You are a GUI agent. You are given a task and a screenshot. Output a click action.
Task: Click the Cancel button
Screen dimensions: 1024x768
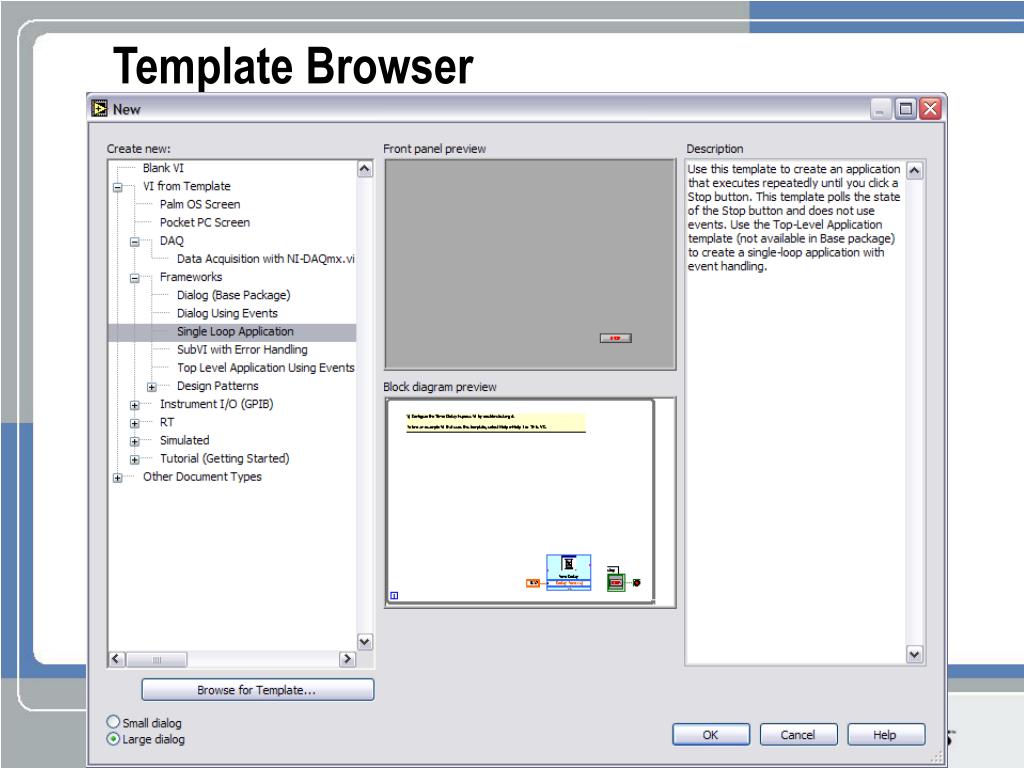(x=798, y=735)
